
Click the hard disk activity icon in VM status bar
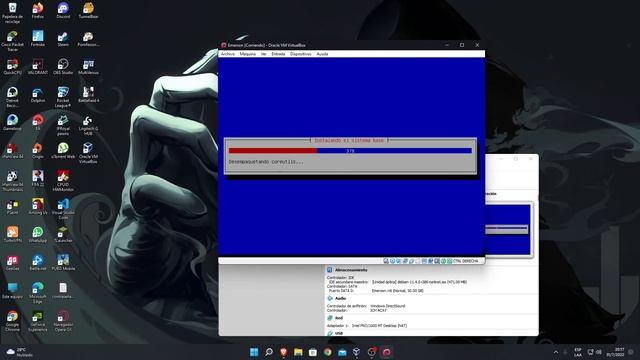(x=386, y=261)
